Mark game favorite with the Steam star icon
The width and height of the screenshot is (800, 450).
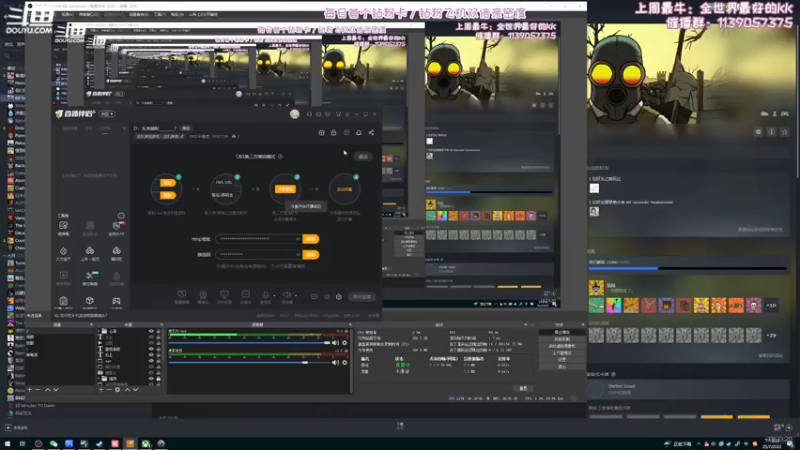coord(785,132)
